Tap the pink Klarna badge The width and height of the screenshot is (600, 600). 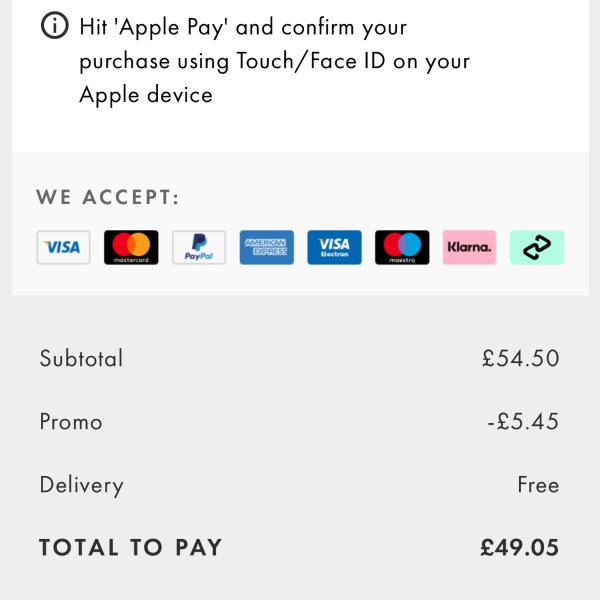coord(469,247)
